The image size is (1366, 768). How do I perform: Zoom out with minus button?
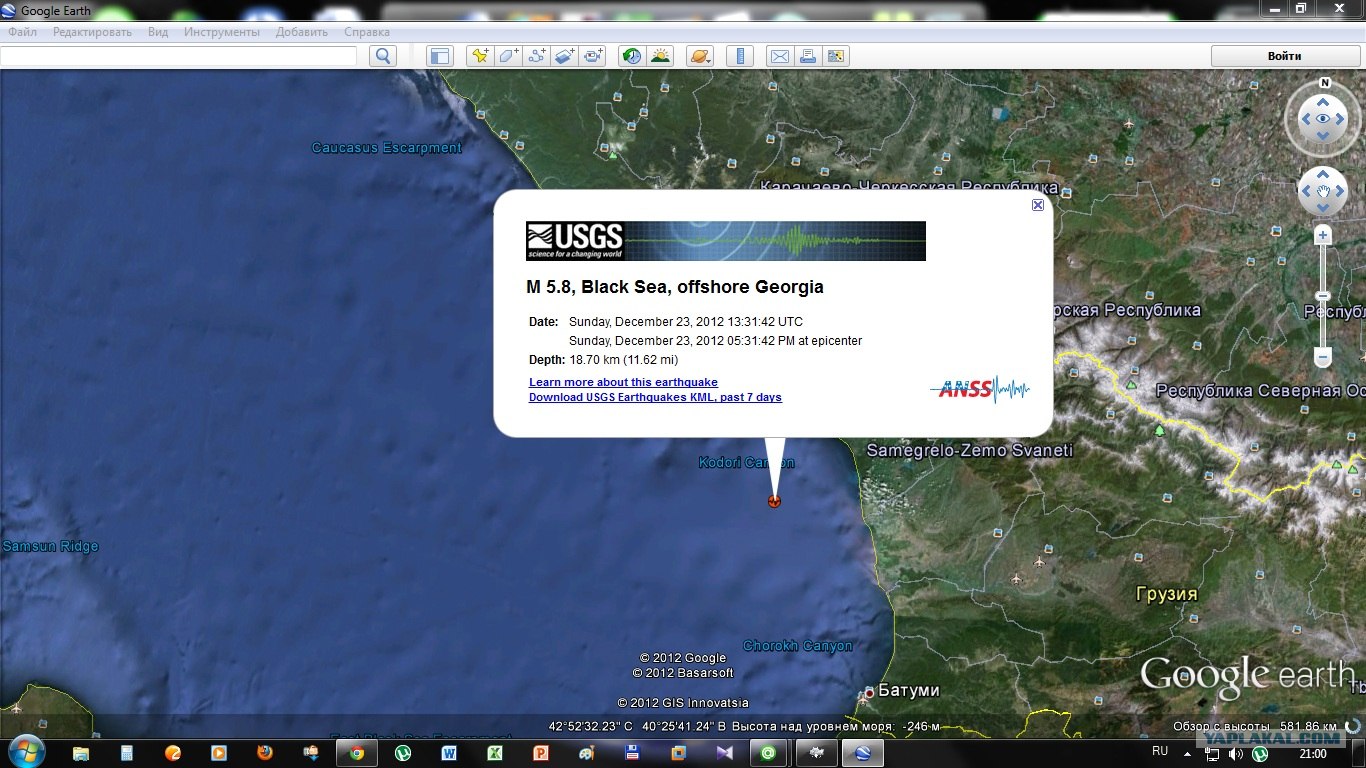[1323, 357]
